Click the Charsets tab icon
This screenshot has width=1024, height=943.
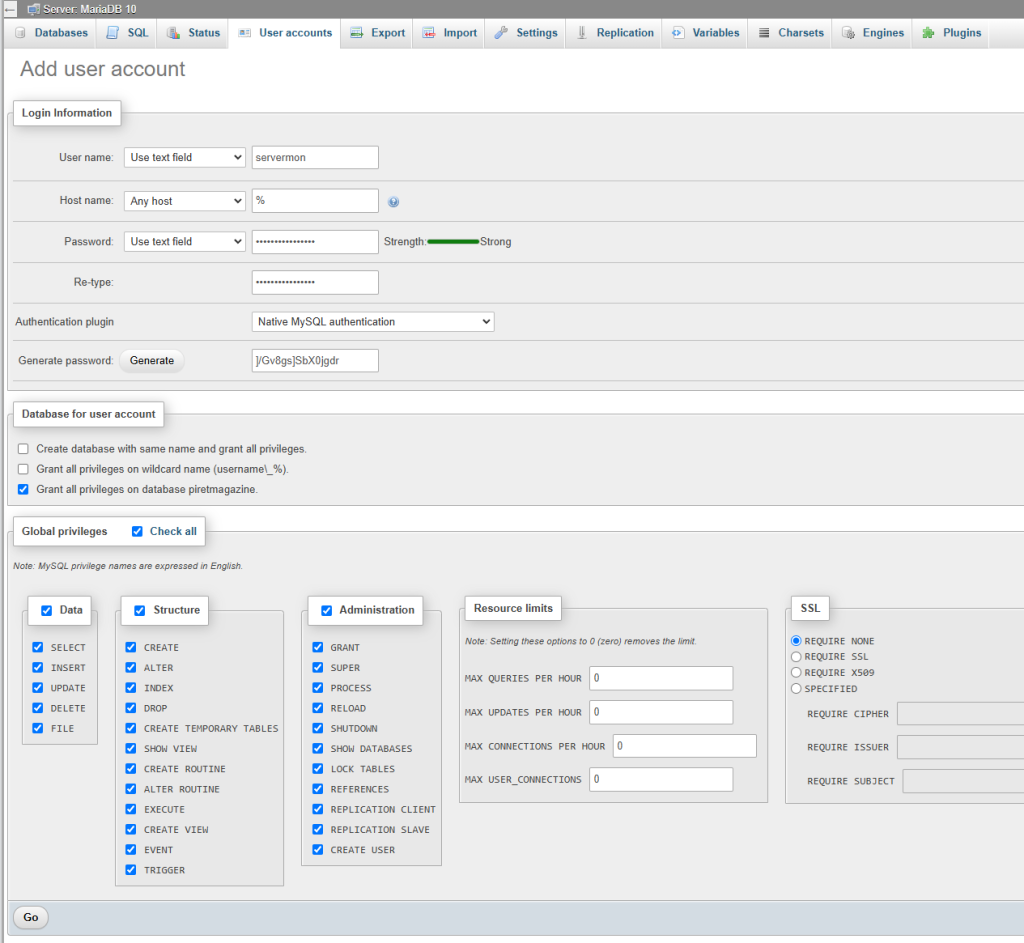763,33
